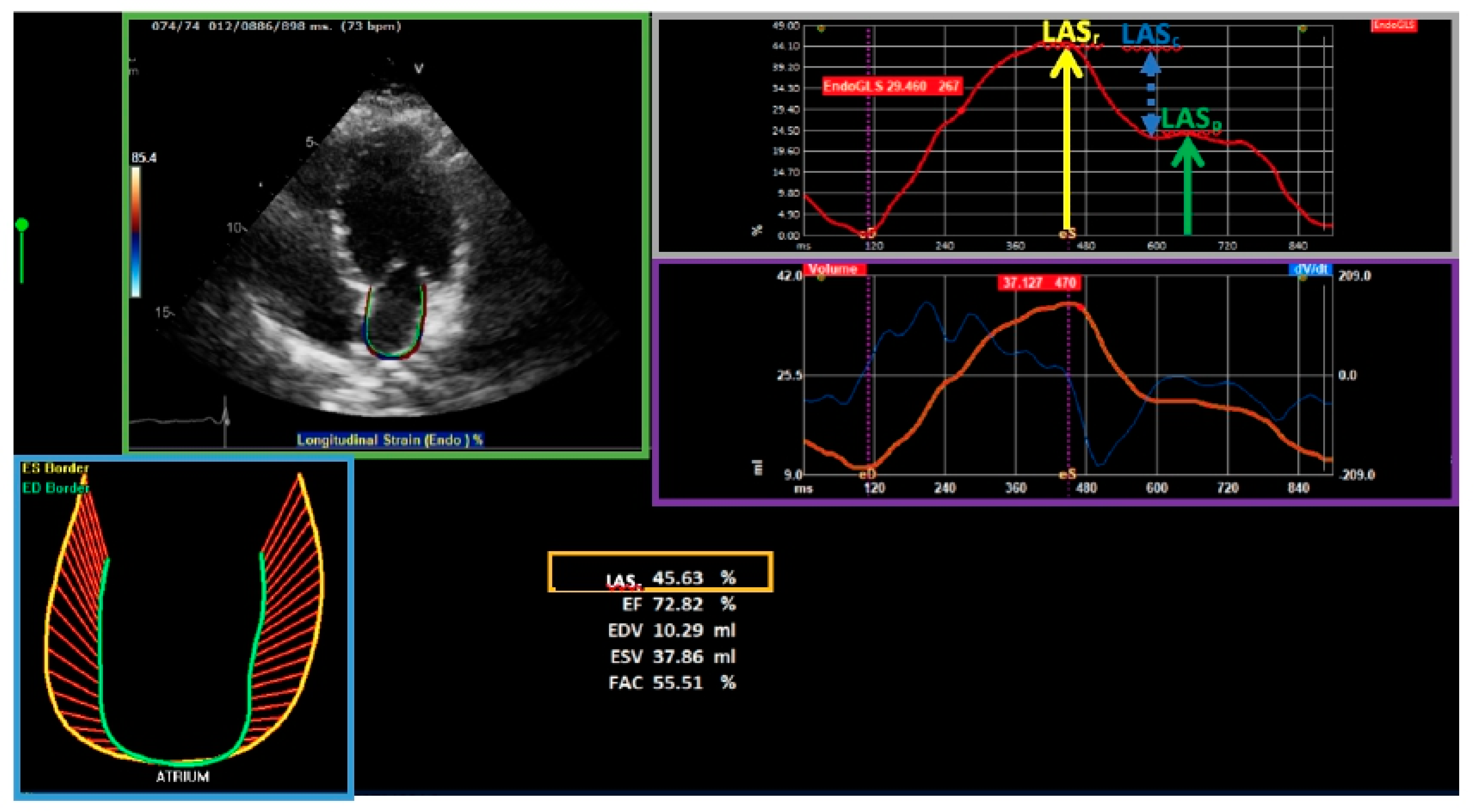
Task: Click the ED Border legend text
Action: click(56, 487)
